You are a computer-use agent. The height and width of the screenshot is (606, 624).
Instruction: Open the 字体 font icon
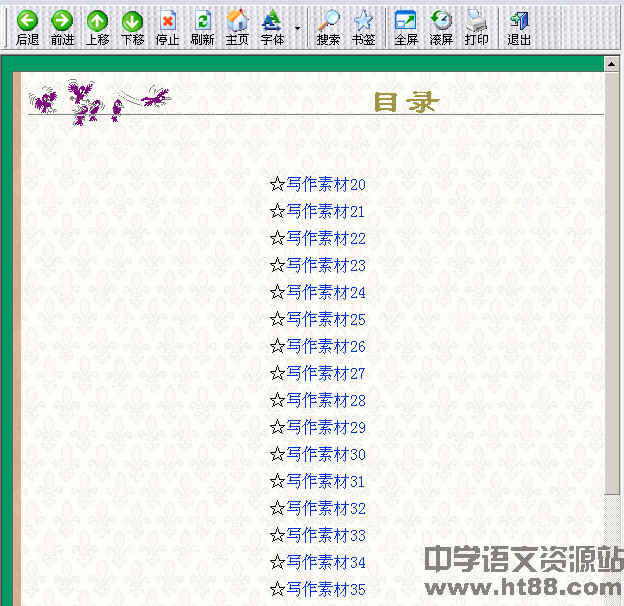[272, 21]
